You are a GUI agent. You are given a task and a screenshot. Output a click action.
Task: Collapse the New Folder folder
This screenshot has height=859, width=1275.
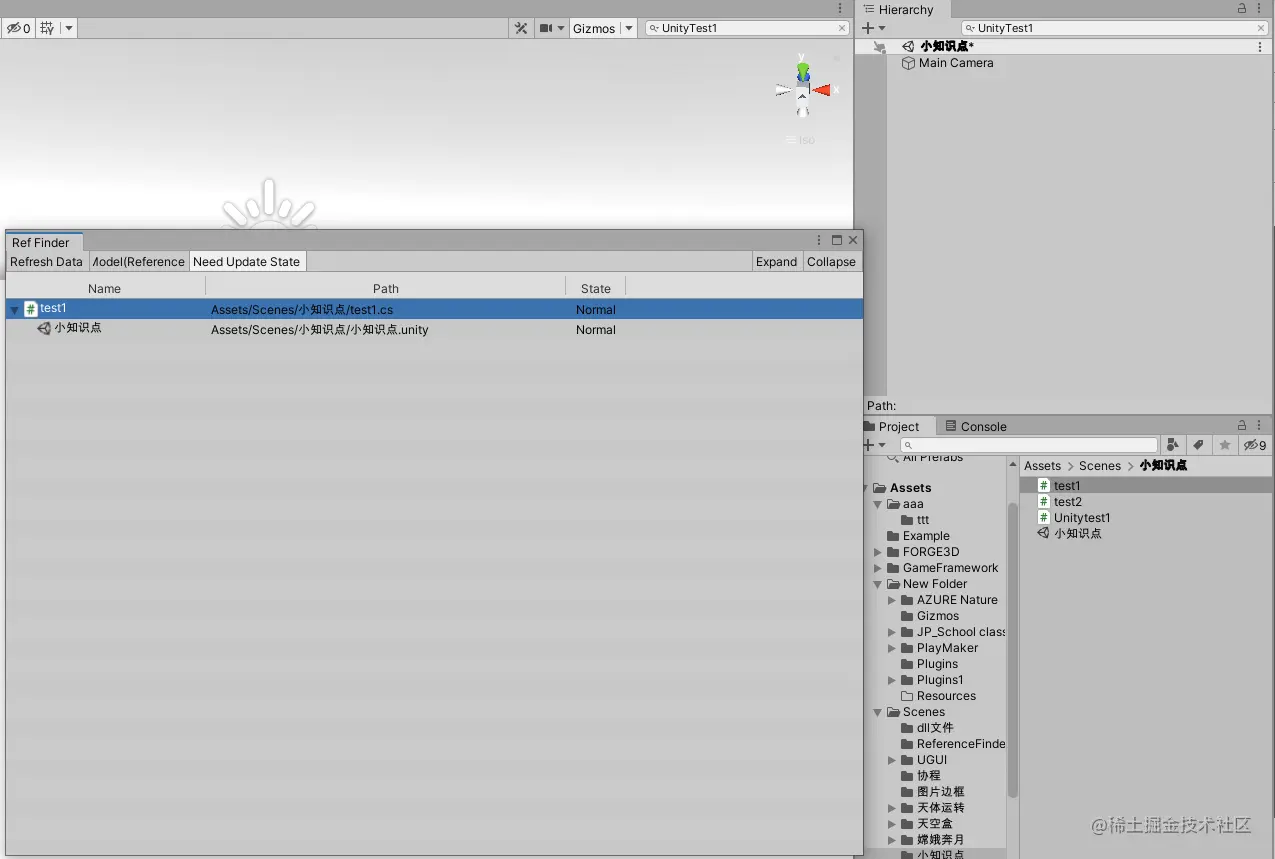click(x=878, y=584)
